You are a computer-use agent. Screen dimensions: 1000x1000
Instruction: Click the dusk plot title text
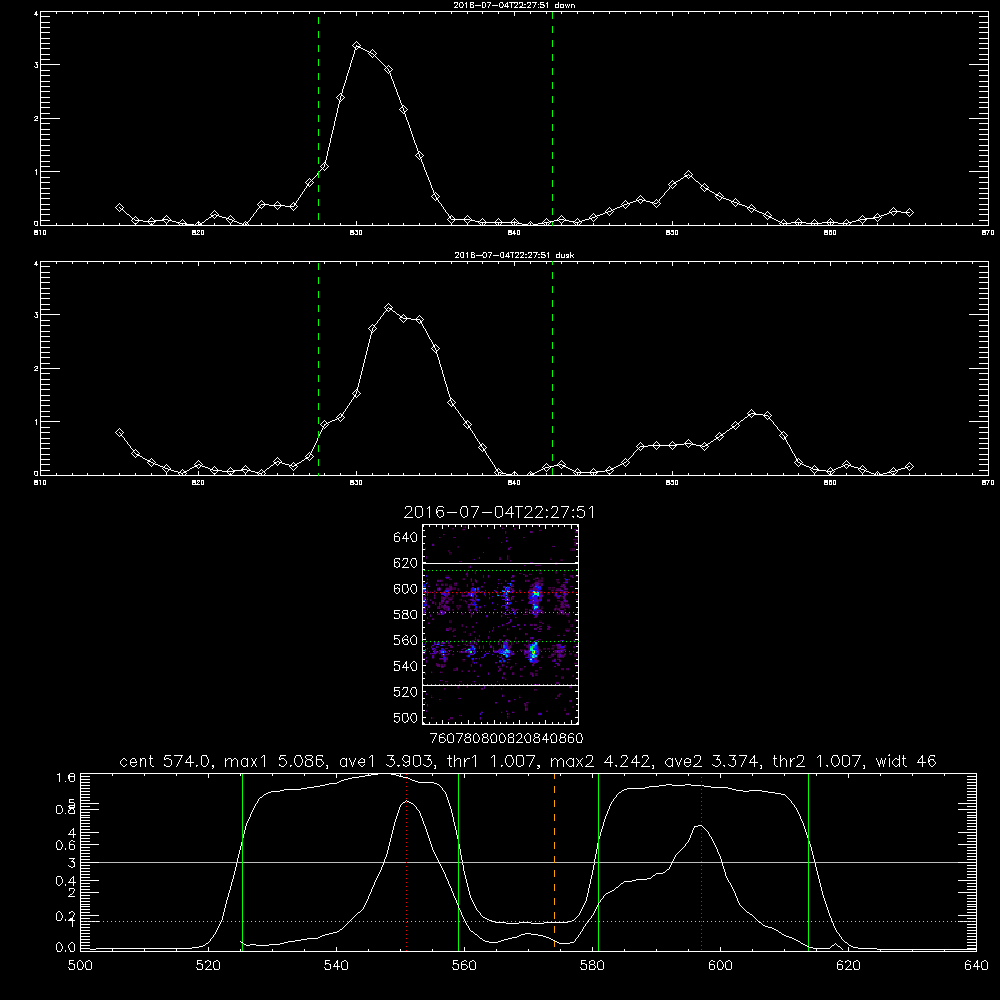point(514,255)
